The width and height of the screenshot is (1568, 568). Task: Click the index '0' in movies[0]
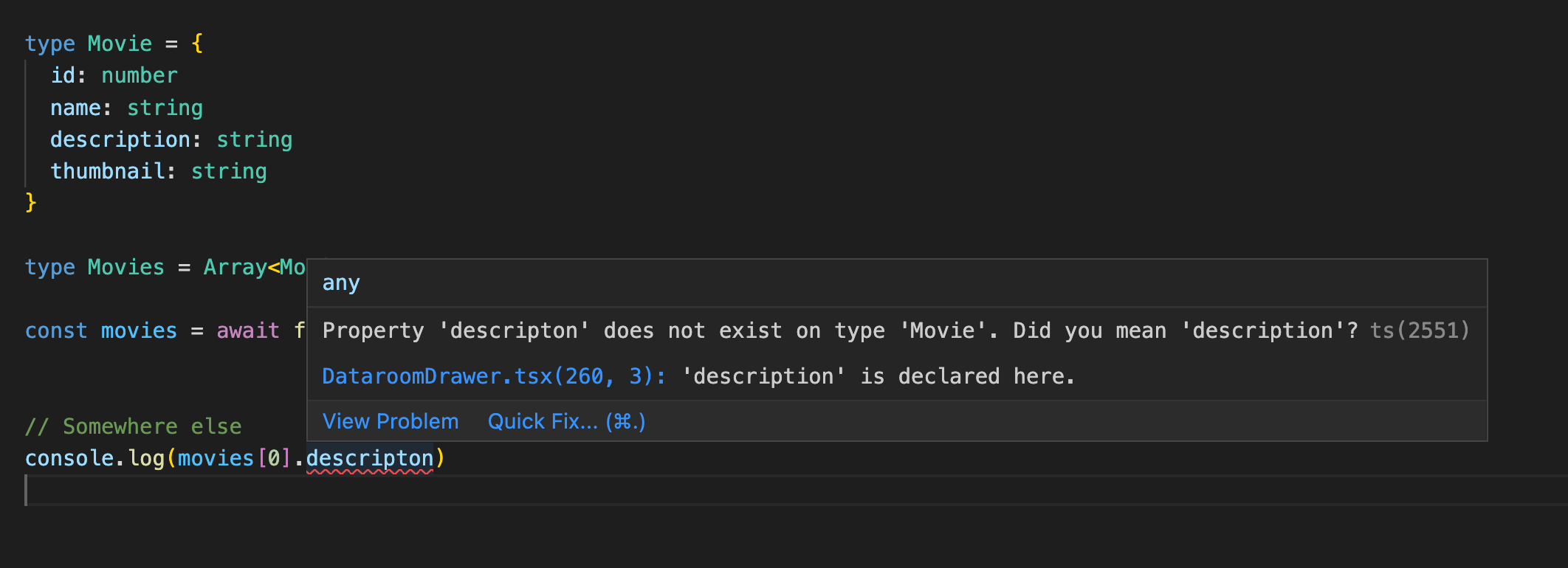pos(274,458)
